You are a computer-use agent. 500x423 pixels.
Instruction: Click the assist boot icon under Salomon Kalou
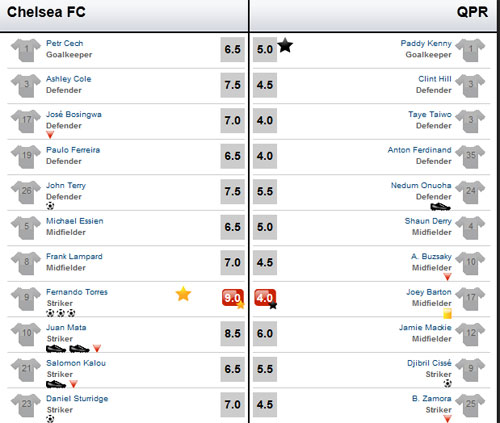pyautogui.click(x=56, y=384)
